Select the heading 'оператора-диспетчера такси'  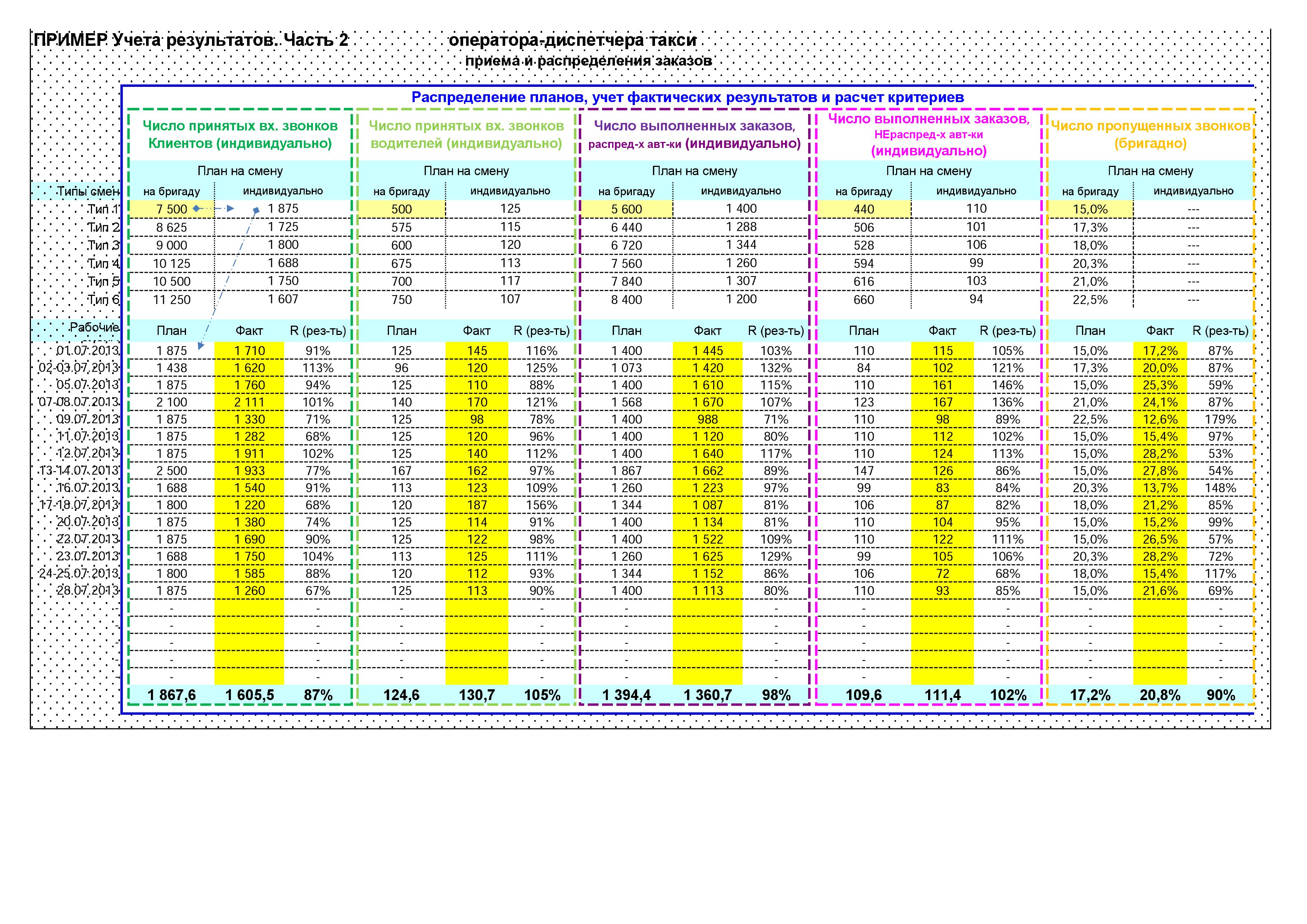tap(573, 40)
